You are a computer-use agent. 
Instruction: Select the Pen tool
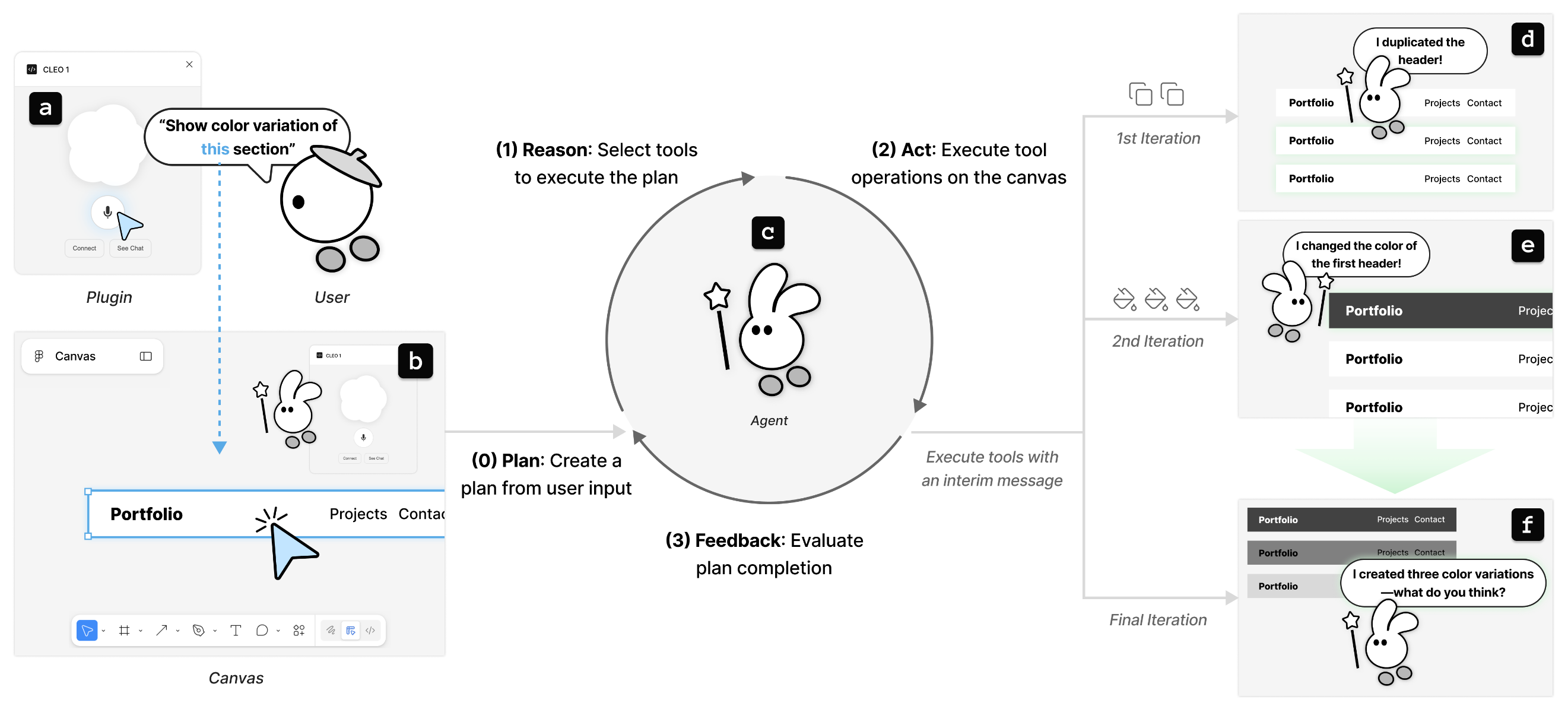coord(198,631)
